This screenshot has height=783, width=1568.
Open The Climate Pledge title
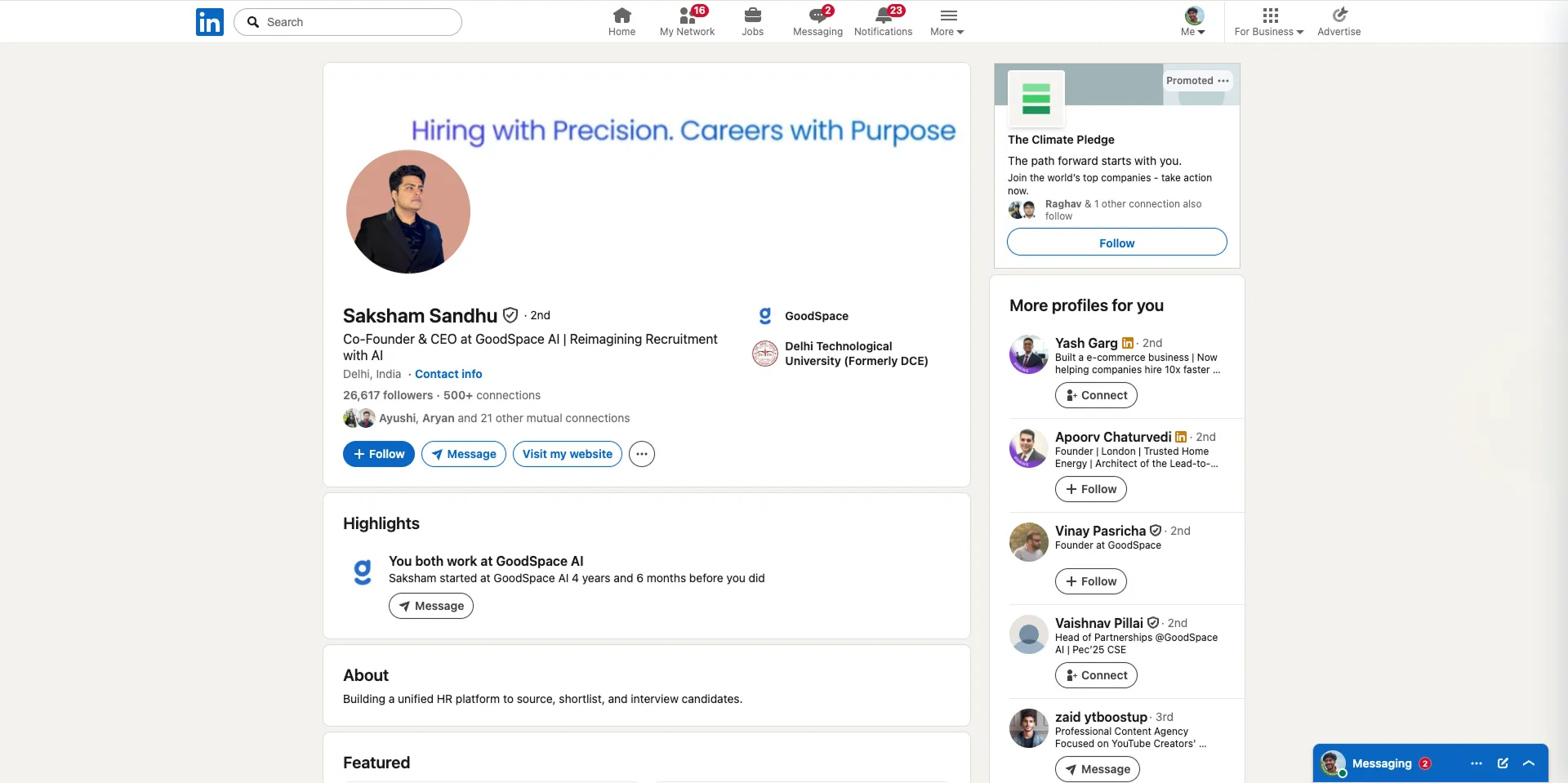point(1061,140)
